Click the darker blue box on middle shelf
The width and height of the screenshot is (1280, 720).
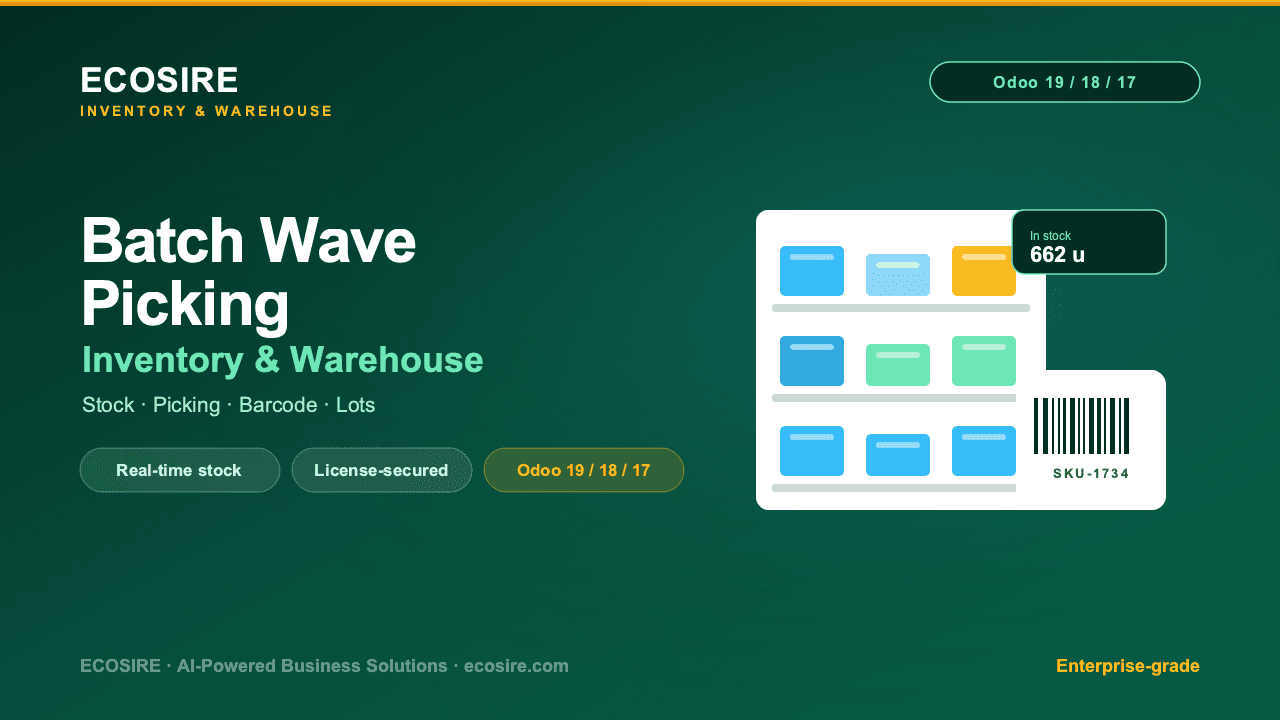[x=812, y=361]
